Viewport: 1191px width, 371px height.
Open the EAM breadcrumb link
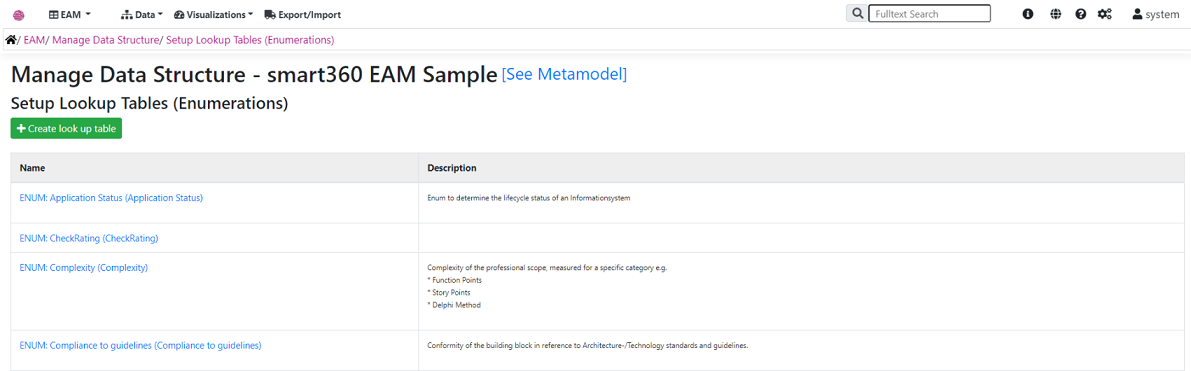(x=33, y=40)
